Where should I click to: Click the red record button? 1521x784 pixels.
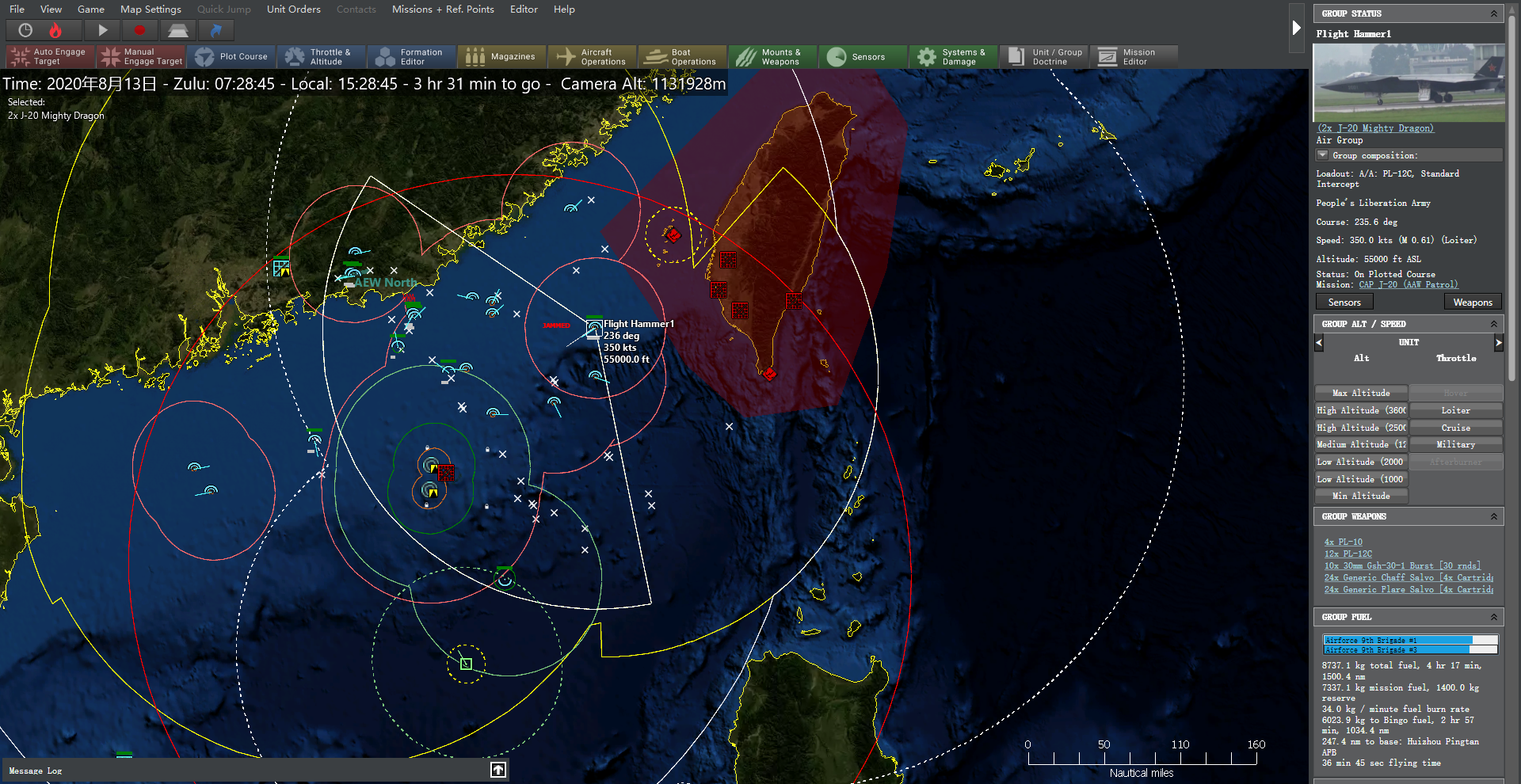coord(140,30)
